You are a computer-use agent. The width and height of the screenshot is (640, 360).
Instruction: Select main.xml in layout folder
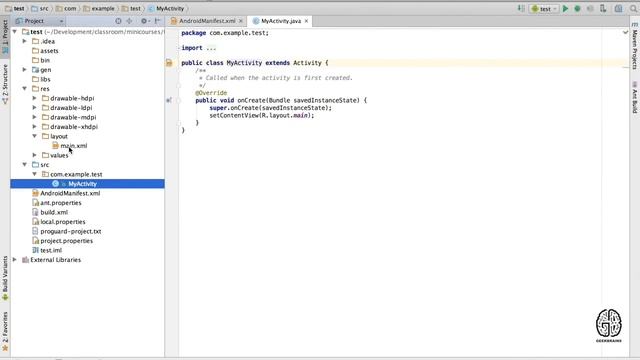[73, 146]
